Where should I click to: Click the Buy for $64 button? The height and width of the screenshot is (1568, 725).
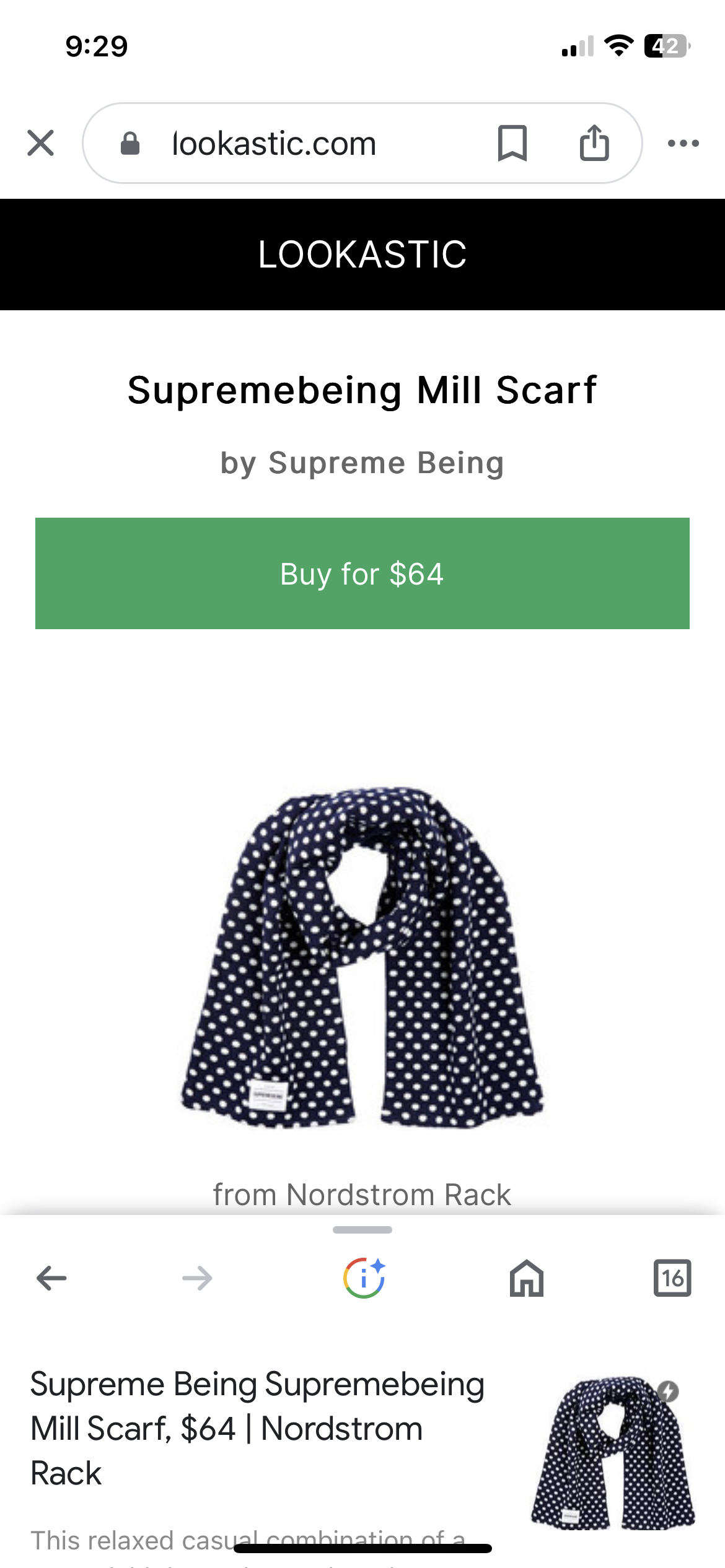[362, 573]
